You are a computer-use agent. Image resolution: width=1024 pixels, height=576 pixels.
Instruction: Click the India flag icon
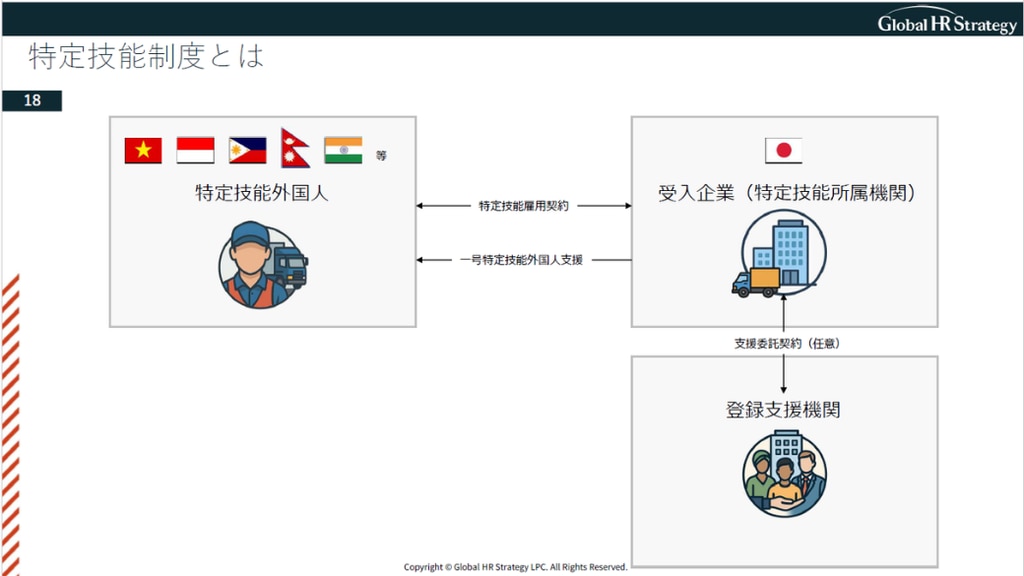[343, 150]
